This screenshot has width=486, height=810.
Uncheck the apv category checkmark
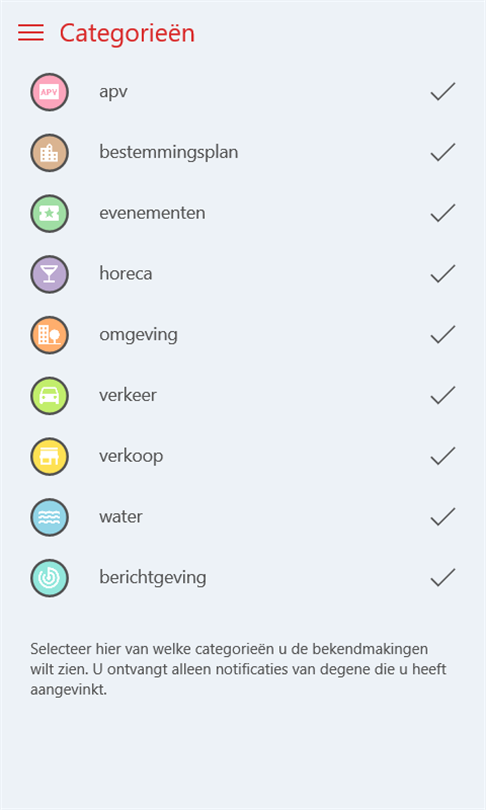tap(443, 91)
